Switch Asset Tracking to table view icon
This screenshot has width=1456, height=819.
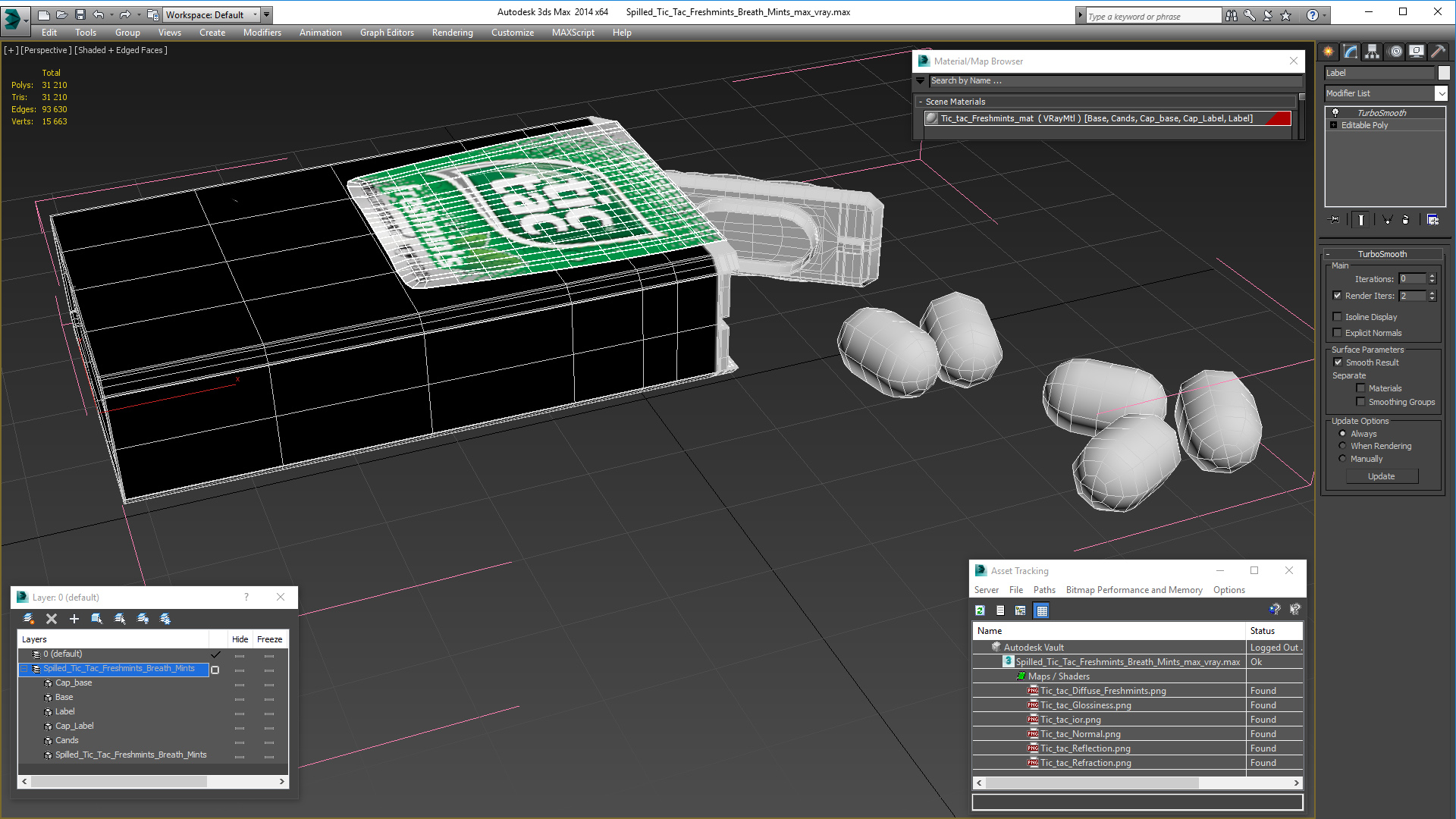pyautogui.click(x=1042, y=610)
